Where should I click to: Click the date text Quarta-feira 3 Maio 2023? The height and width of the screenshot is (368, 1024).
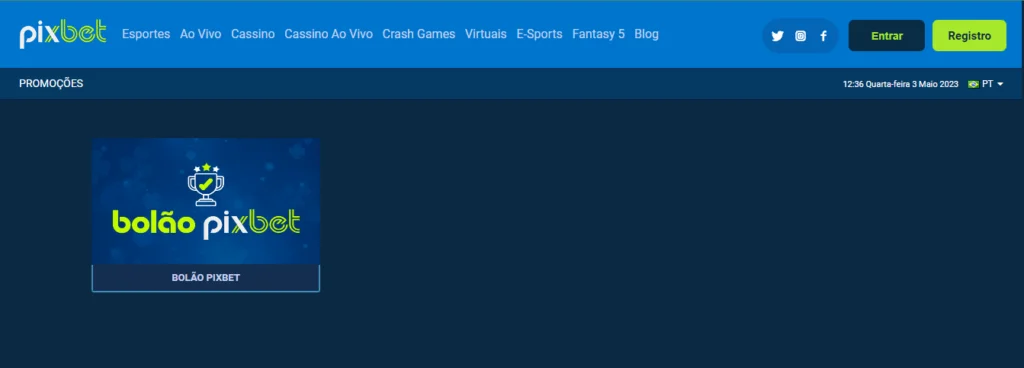(912, 84)
